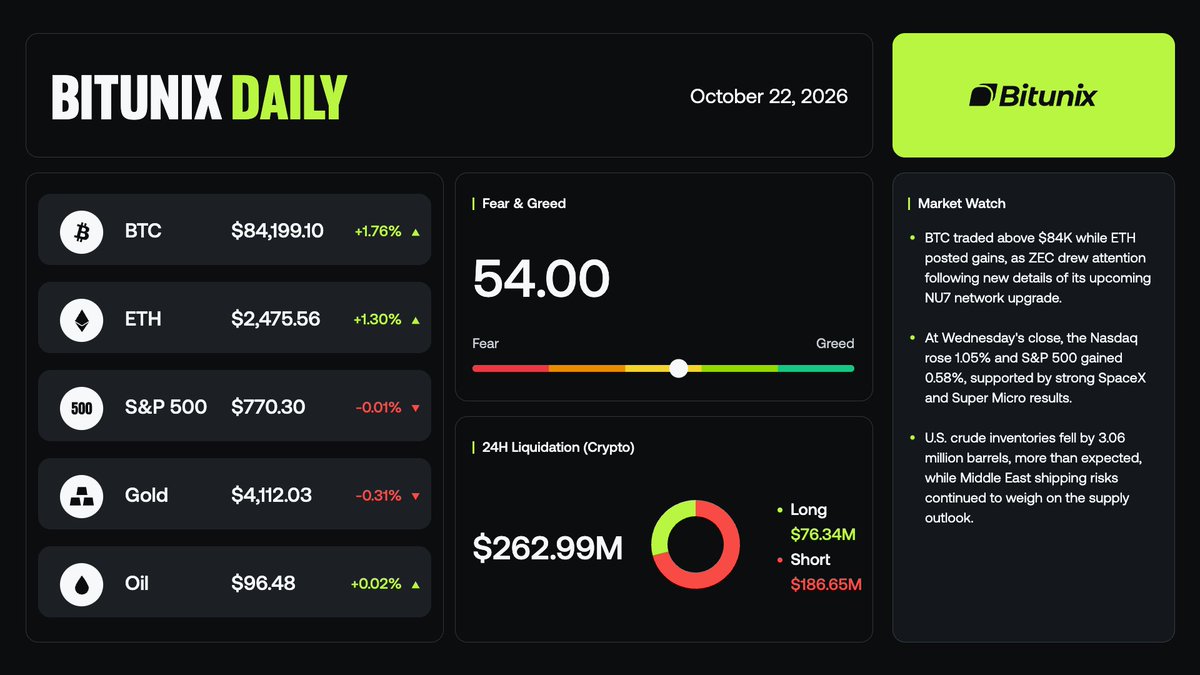Click the green up arrow beside Oil +0.02%
The width and height of the screenshot is (1200, 675).
pyautogui.click(x=415, y=584)
